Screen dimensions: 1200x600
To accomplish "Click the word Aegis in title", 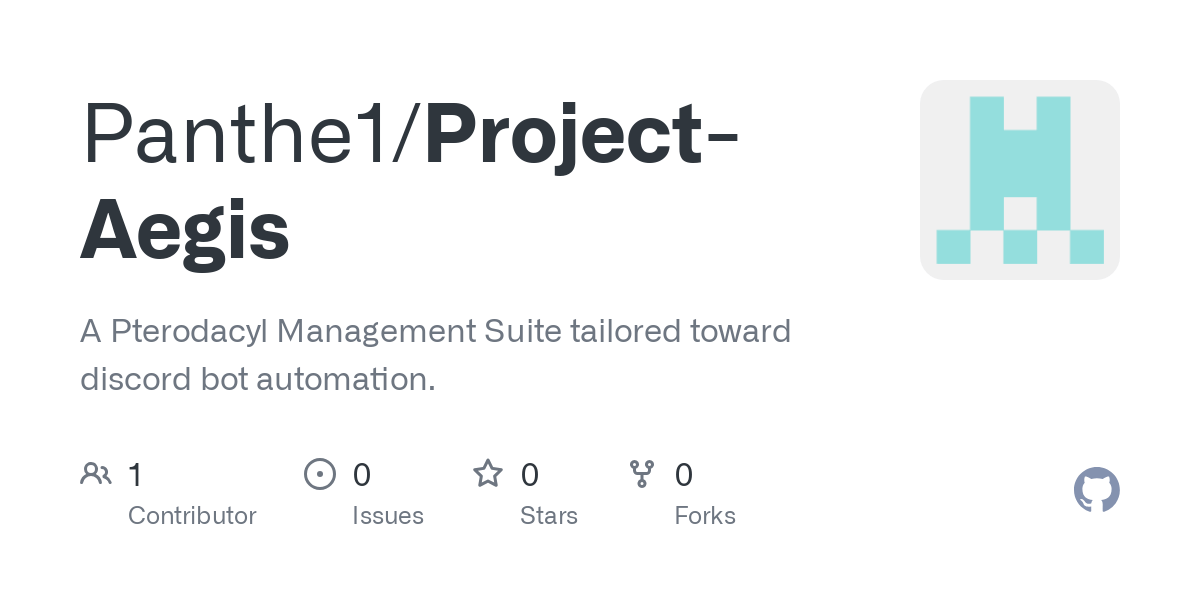I will [x=185, y=230].
